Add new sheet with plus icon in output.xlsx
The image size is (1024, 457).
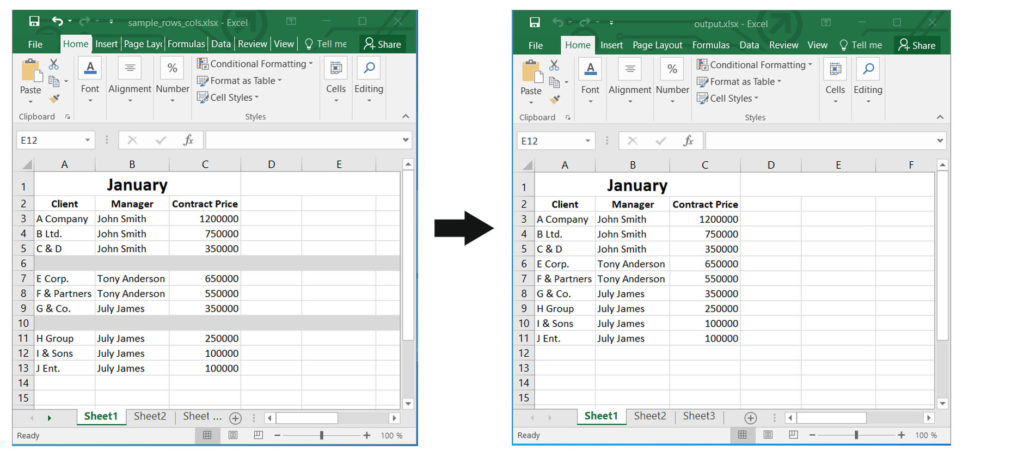point(750,417)
